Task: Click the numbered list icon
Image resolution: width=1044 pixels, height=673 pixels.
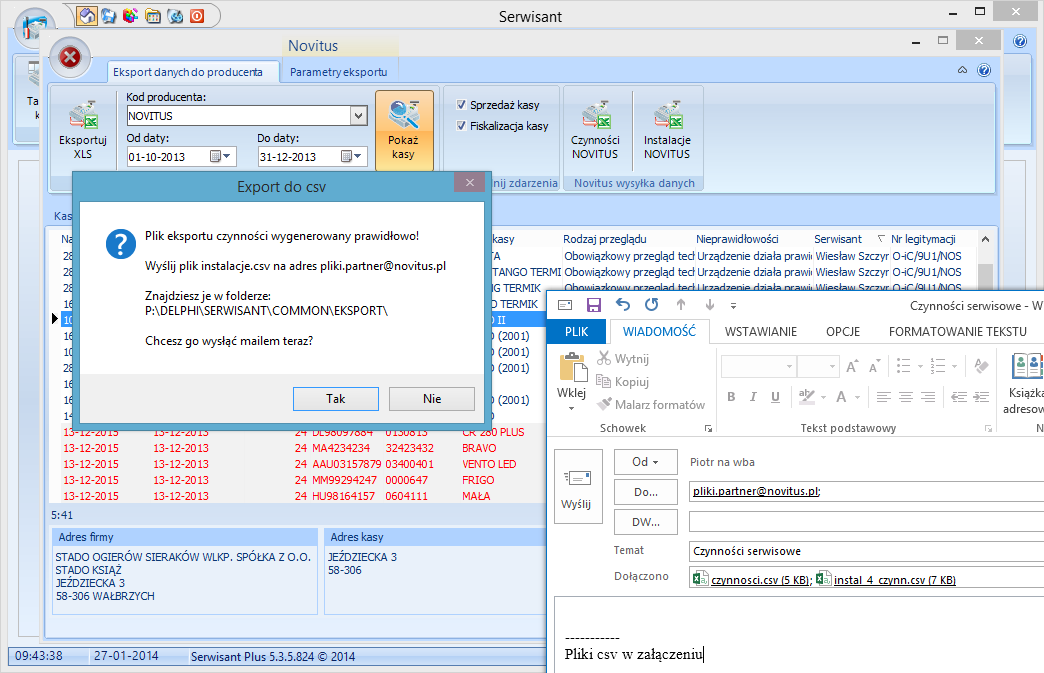Action: click(x=938, y=366)
